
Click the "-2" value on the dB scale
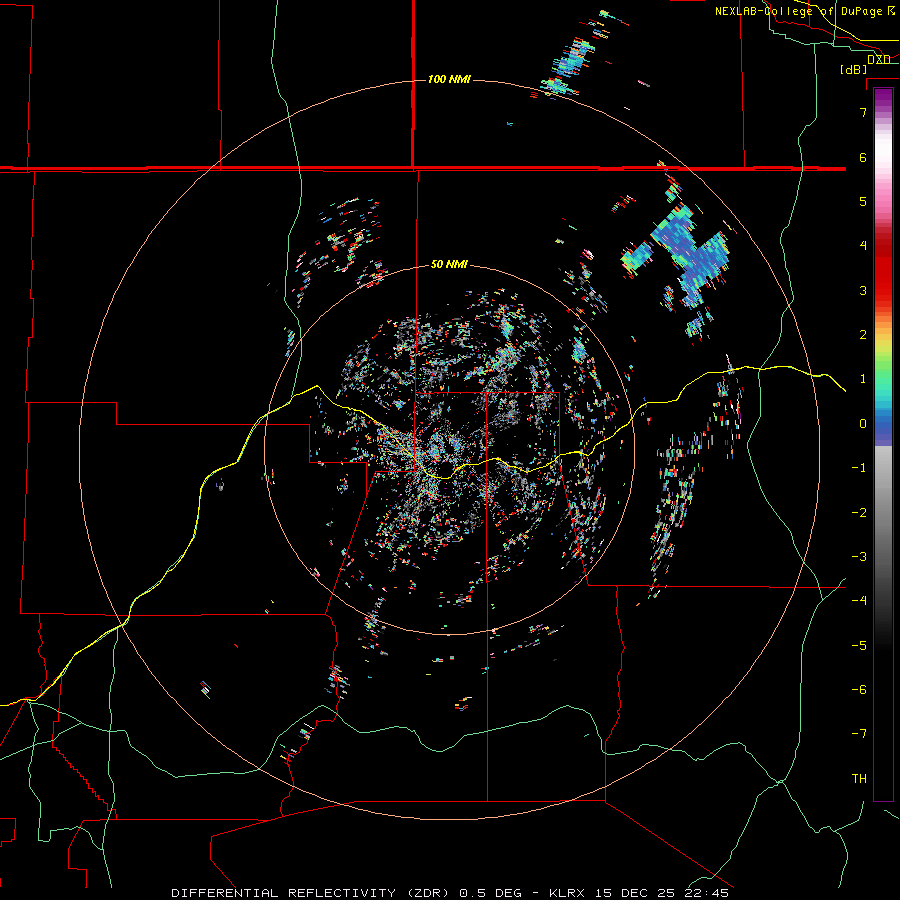[x=859, y=513]
